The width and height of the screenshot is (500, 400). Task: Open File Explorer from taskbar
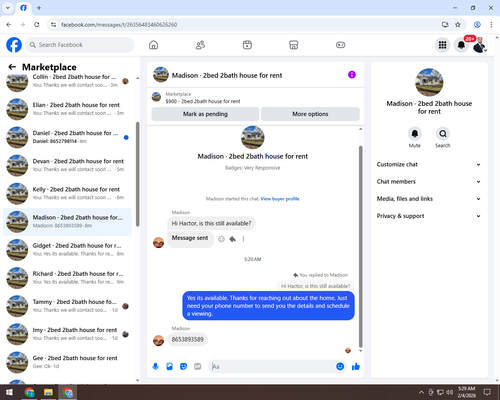click(x=48, y=392)
